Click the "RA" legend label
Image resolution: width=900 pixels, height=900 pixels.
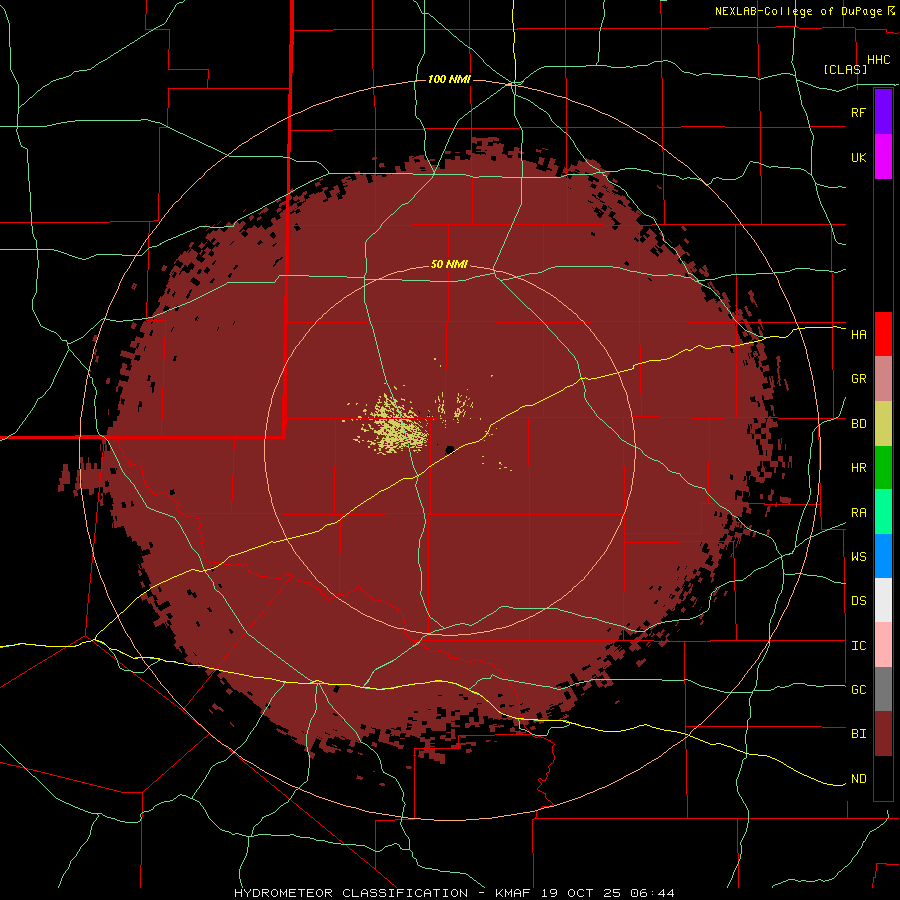click(858, 513)
